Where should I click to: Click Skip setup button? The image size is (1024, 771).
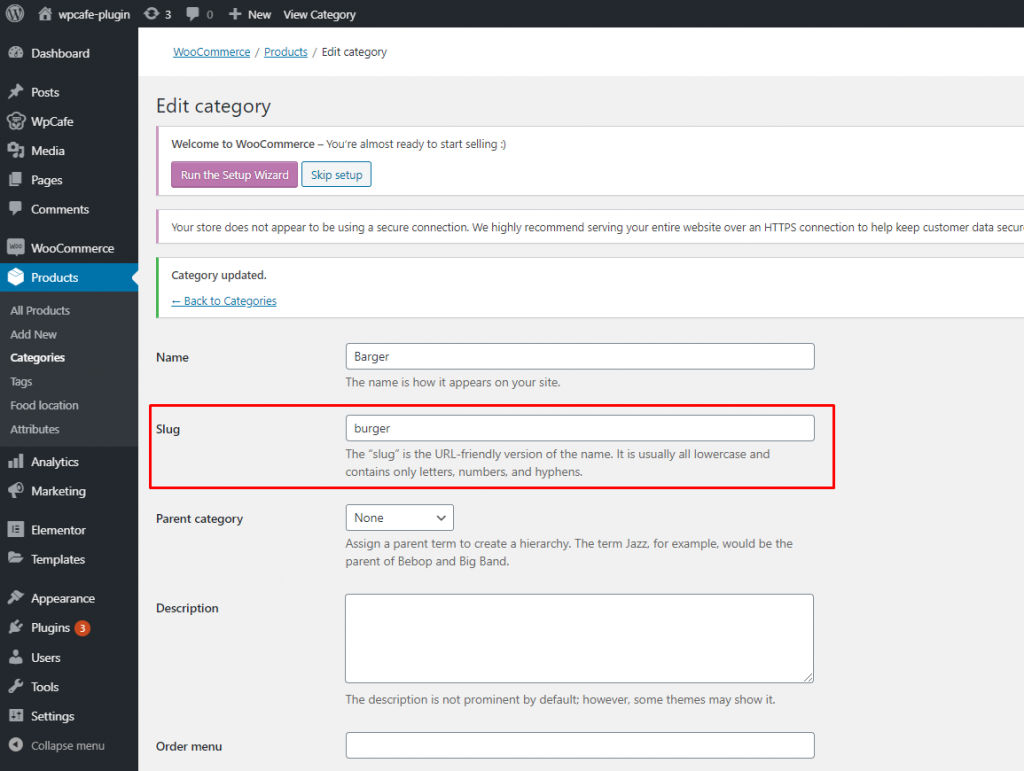(x=336, y=174)
